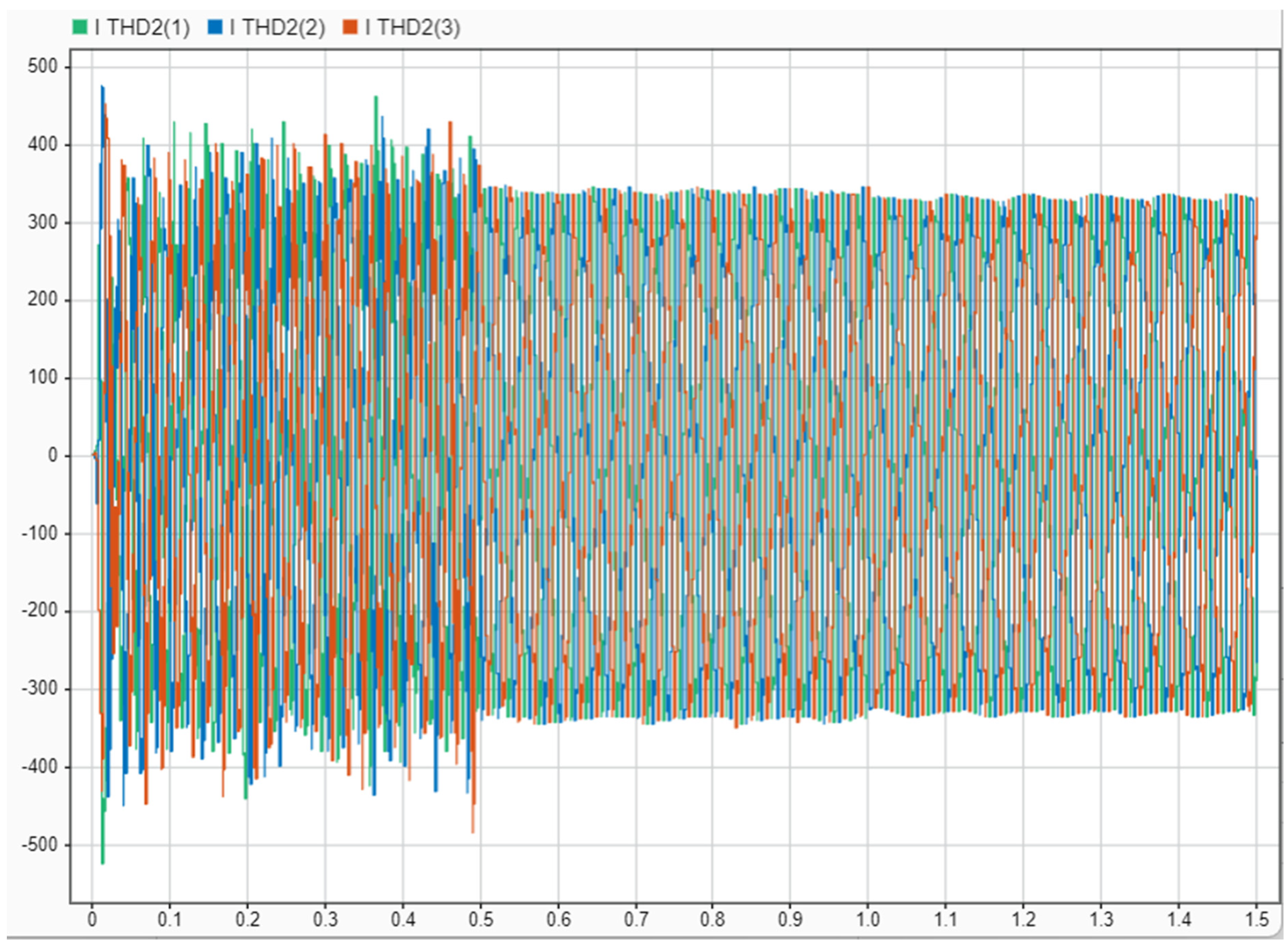The image size is (1288, 947).
Task: Click the -300 label on the y-axis
Action: [39, 688]
